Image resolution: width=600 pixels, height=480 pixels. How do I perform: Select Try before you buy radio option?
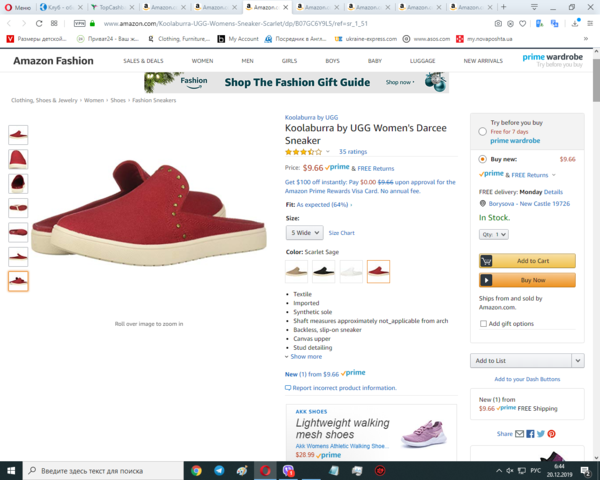(x=483, y=132)
